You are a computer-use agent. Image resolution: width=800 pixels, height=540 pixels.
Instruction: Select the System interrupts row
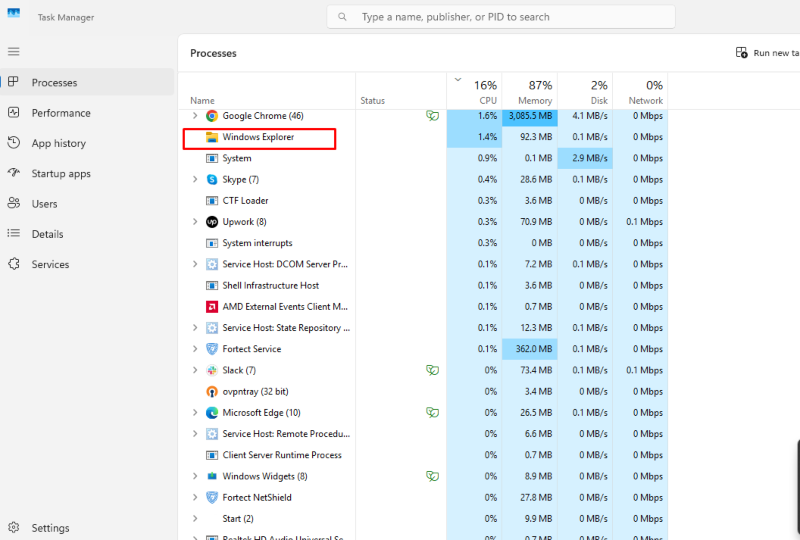pyautogui.click(x=423, y=243)
